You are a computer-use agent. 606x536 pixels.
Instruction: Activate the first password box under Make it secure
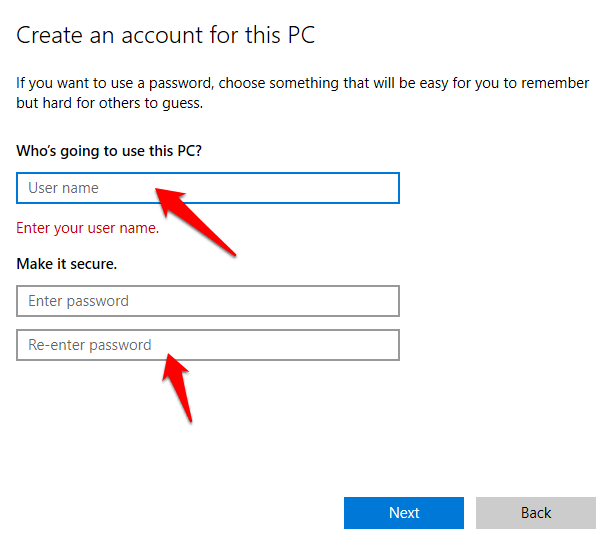point(208,301)
